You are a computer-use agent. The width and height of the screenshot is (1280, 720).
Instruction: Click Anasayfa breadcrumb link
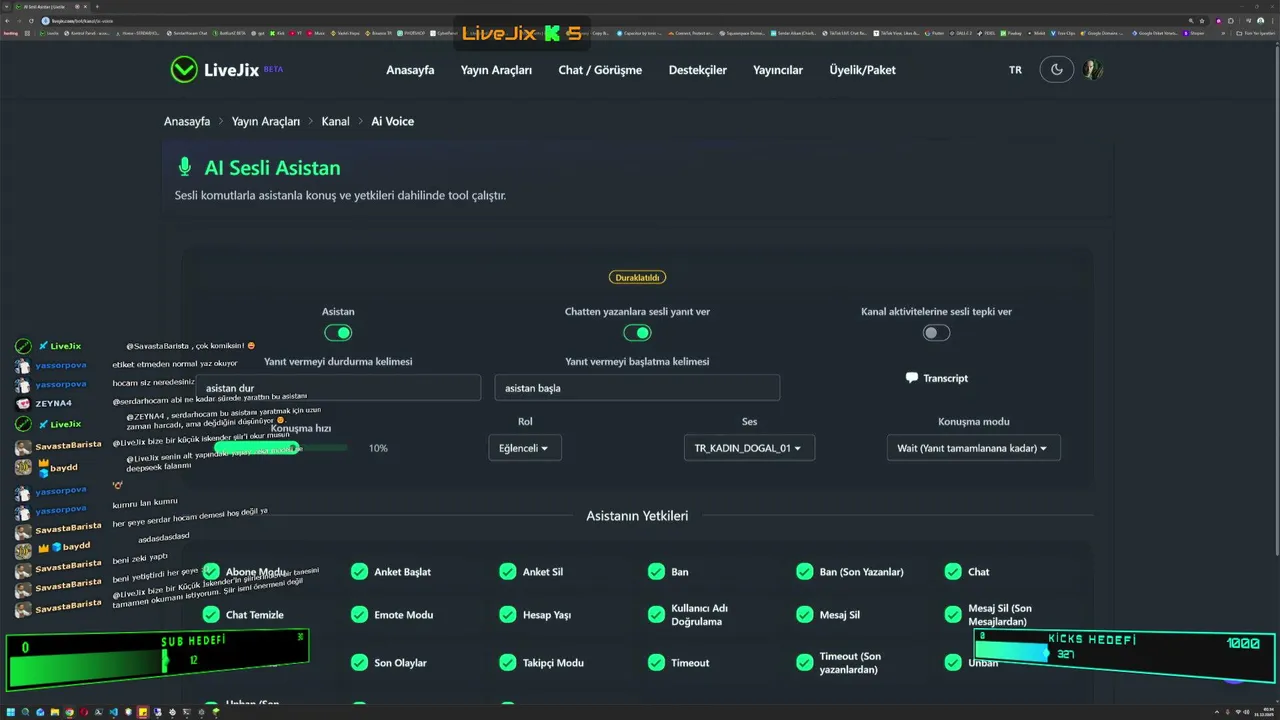pyautogui.click(x=187, y=121)
